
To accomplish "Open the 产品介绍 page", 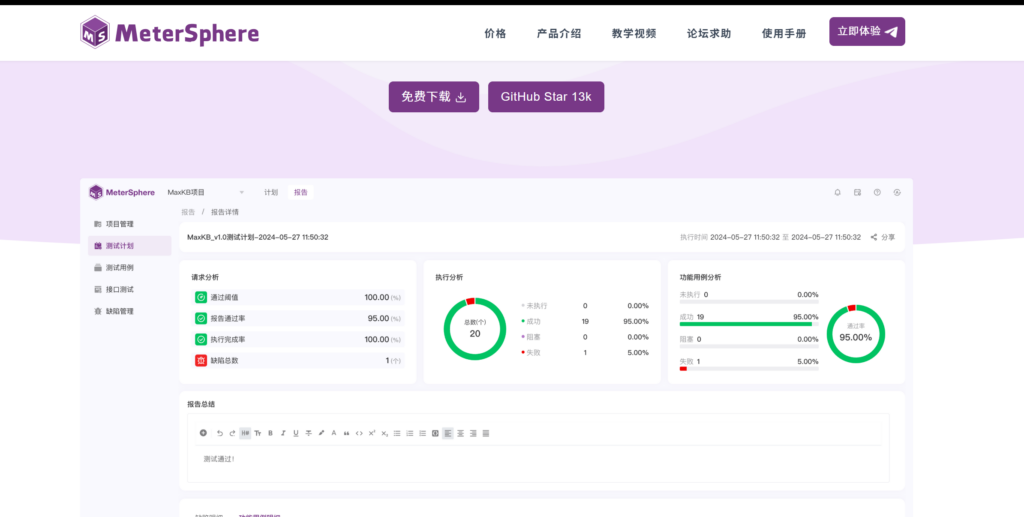I will pos(558,33).
